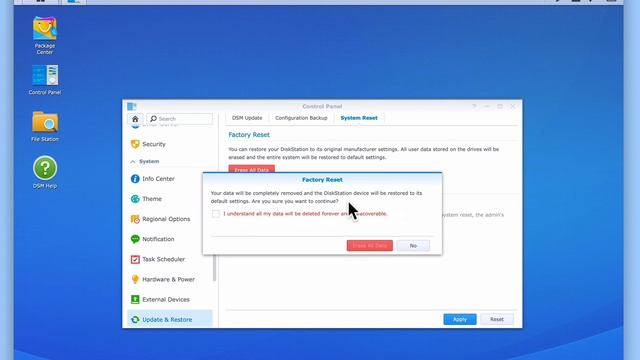
Task: Open File Station desktop icon
Action: (x=45, y=127)
